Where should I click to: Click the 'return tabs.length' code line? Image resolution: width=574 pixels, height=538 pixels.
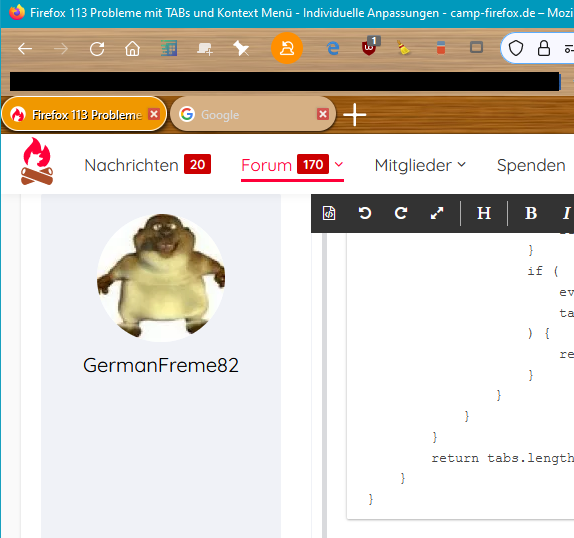coord(502,458)
